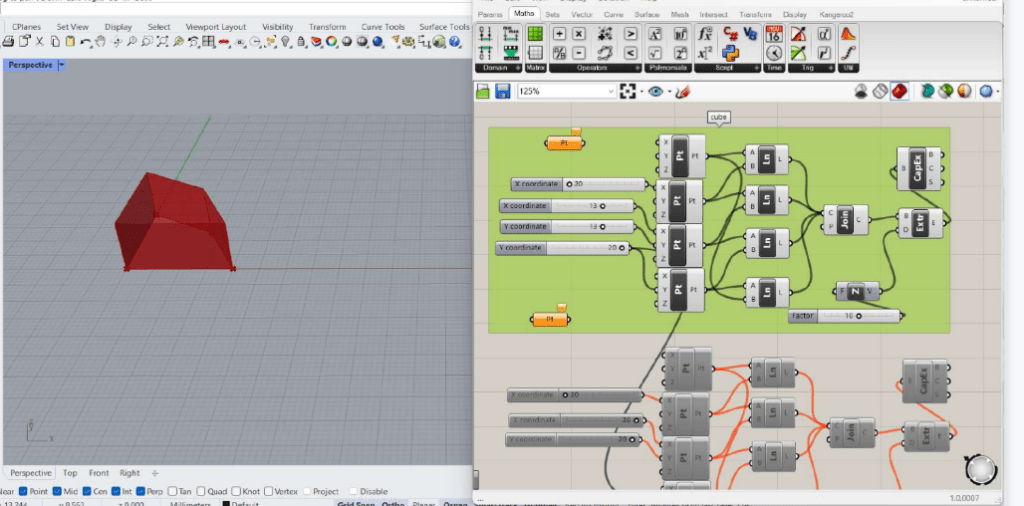This screenshot has height=506, width=1024.
Task: Save the Grasshopper document with floppy icon
Action: pos(503,91)
